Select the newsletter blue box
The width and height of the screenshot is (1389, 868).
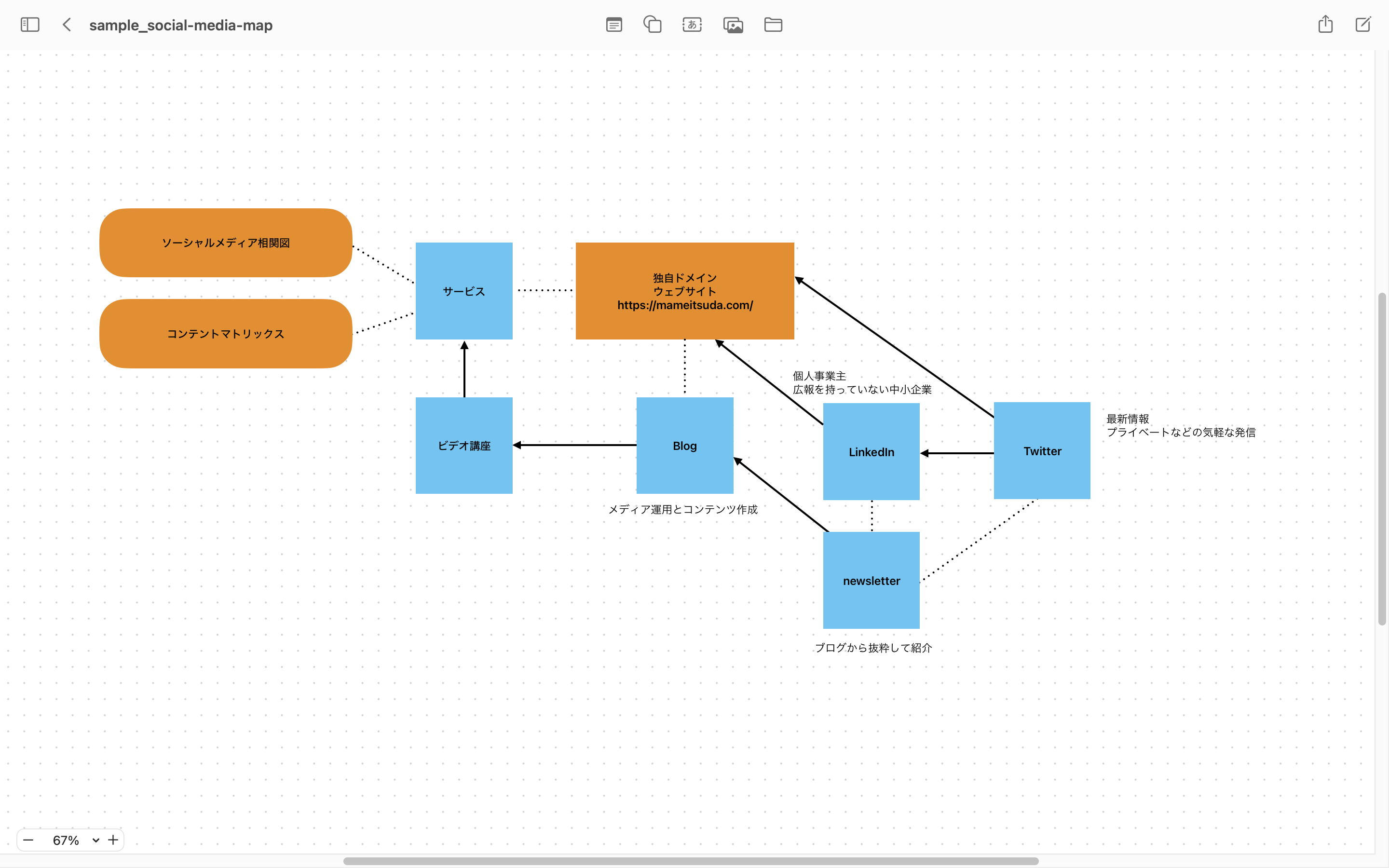(x=872, y=581)
